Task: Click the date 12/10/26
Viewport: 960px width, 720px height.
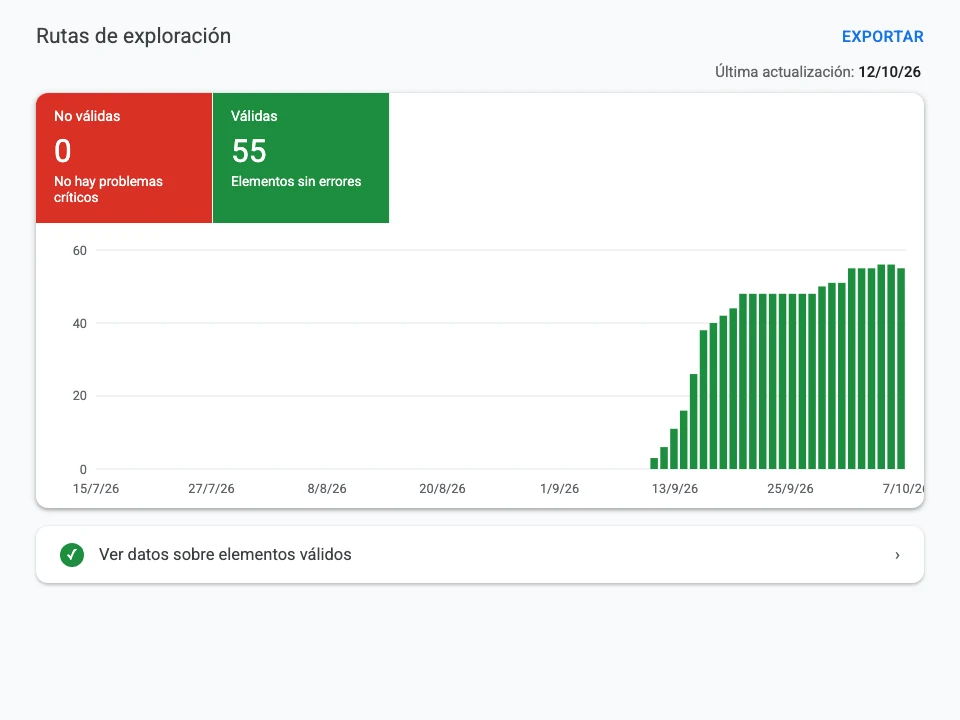Action: 889,72
